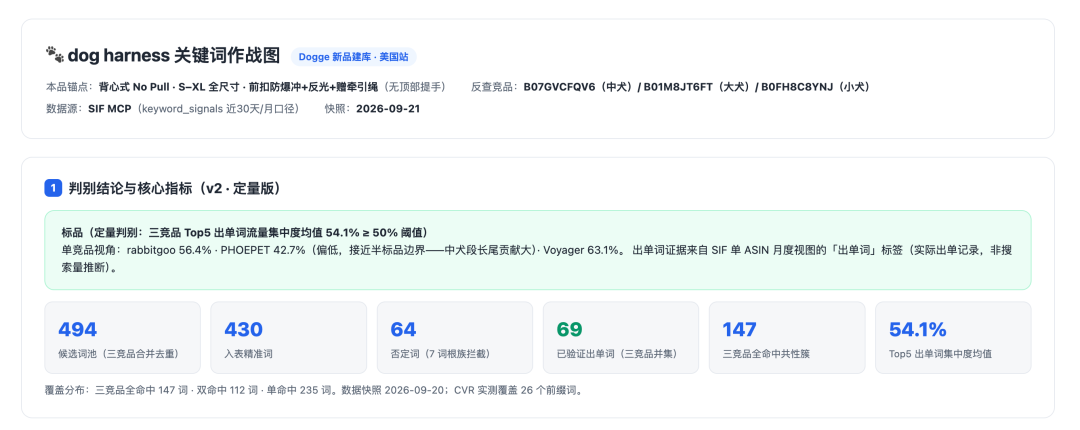The width and height of the screenshot is (1080, 430).
Task: Click competitor ASIN B07GVCFQV6（中犬）
Action: tap(579, 87)
